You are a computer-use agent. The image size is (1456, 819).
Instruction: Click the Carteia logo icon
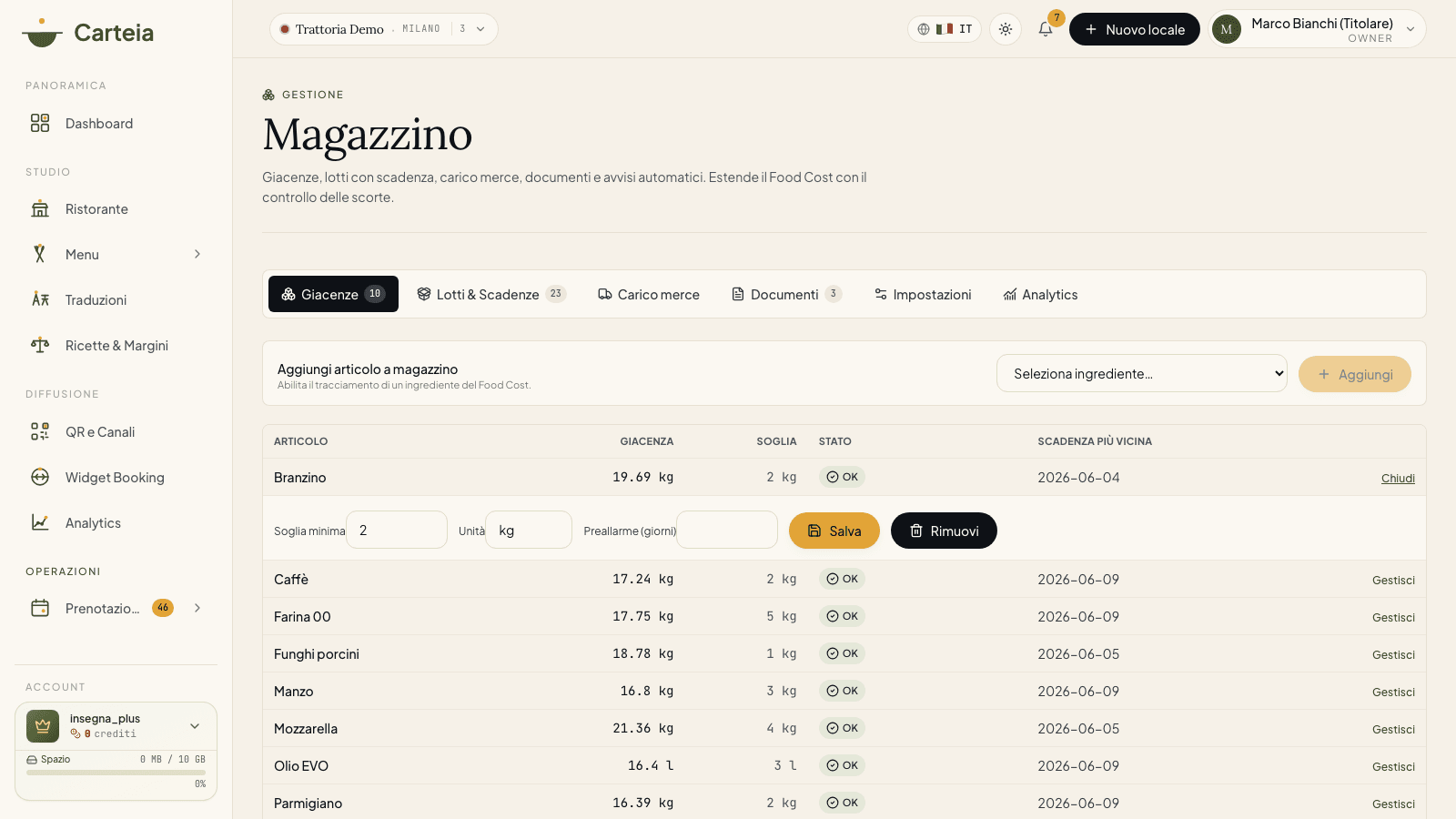pyautogui.click(x=42, y=33)
